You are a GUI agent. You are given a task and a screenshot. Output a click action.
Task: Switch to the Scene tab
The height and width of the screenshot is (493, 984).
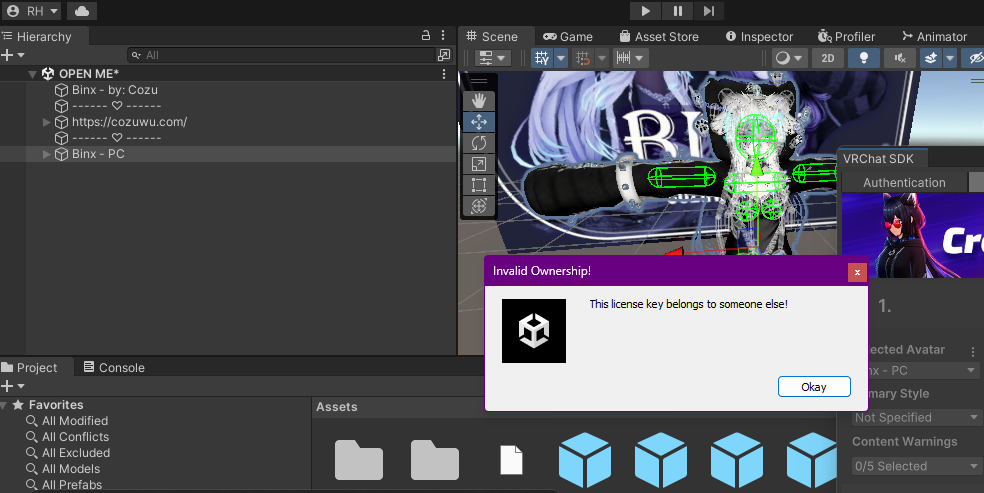[x=492, y=36]
